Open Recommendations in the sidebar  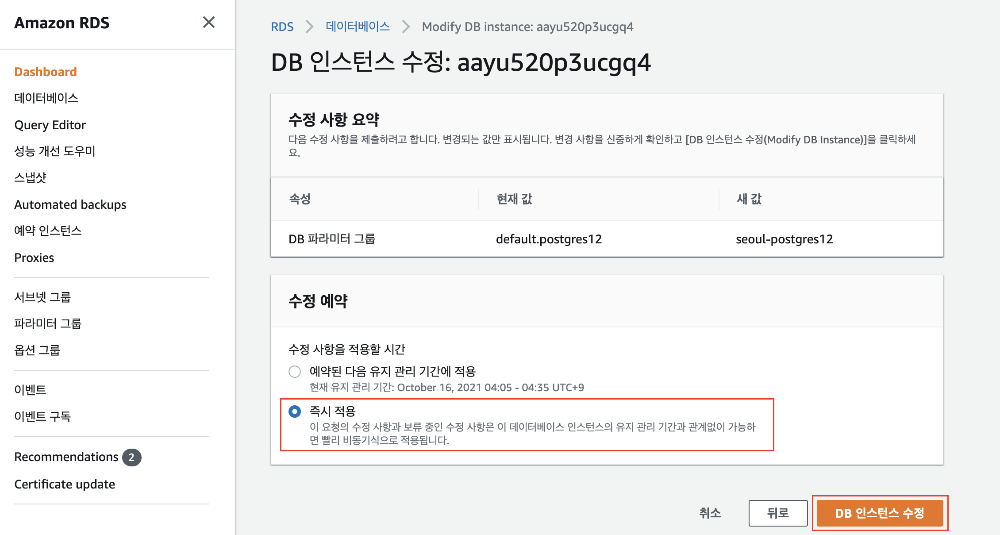click(66, 457)
